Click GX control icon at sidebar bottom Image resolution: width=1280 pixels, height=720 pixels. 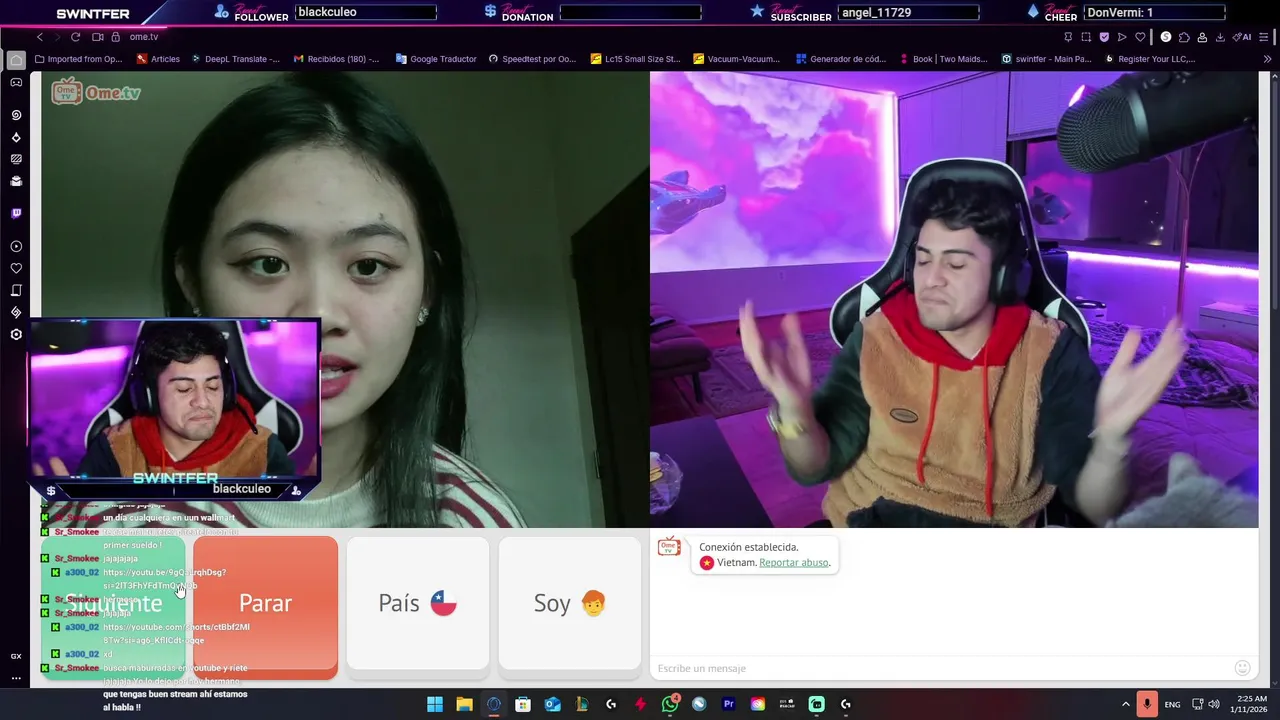16,656
